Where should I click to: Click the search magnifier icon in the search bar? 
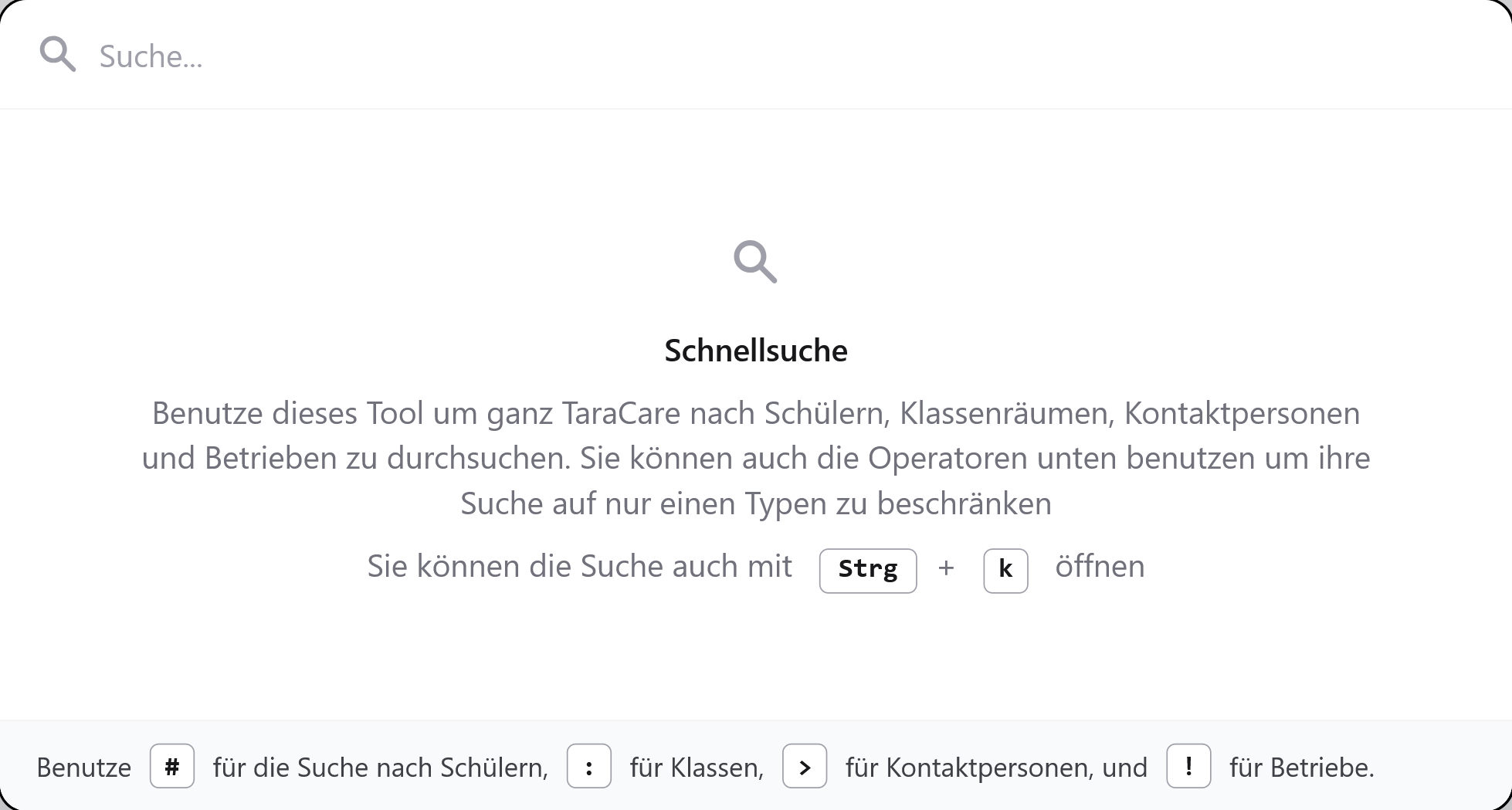[x=58, y=54]
